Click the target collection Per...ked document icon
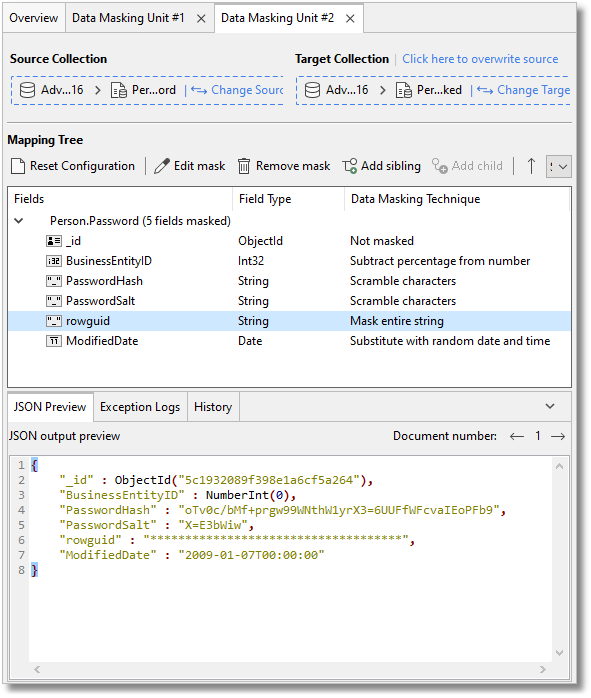 point(404,90)
